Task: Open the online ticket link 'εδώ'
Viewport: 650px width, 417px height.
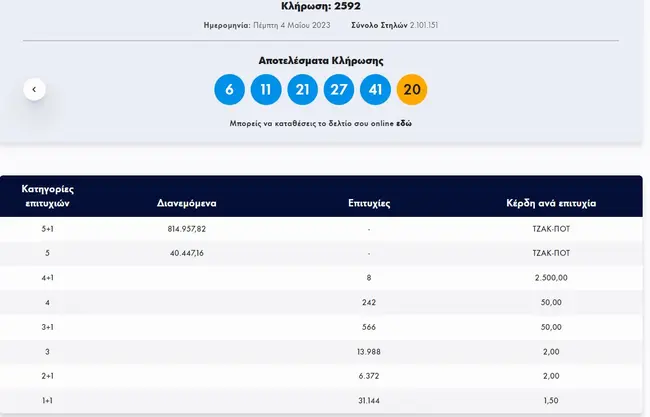Action: coord(405,124)
